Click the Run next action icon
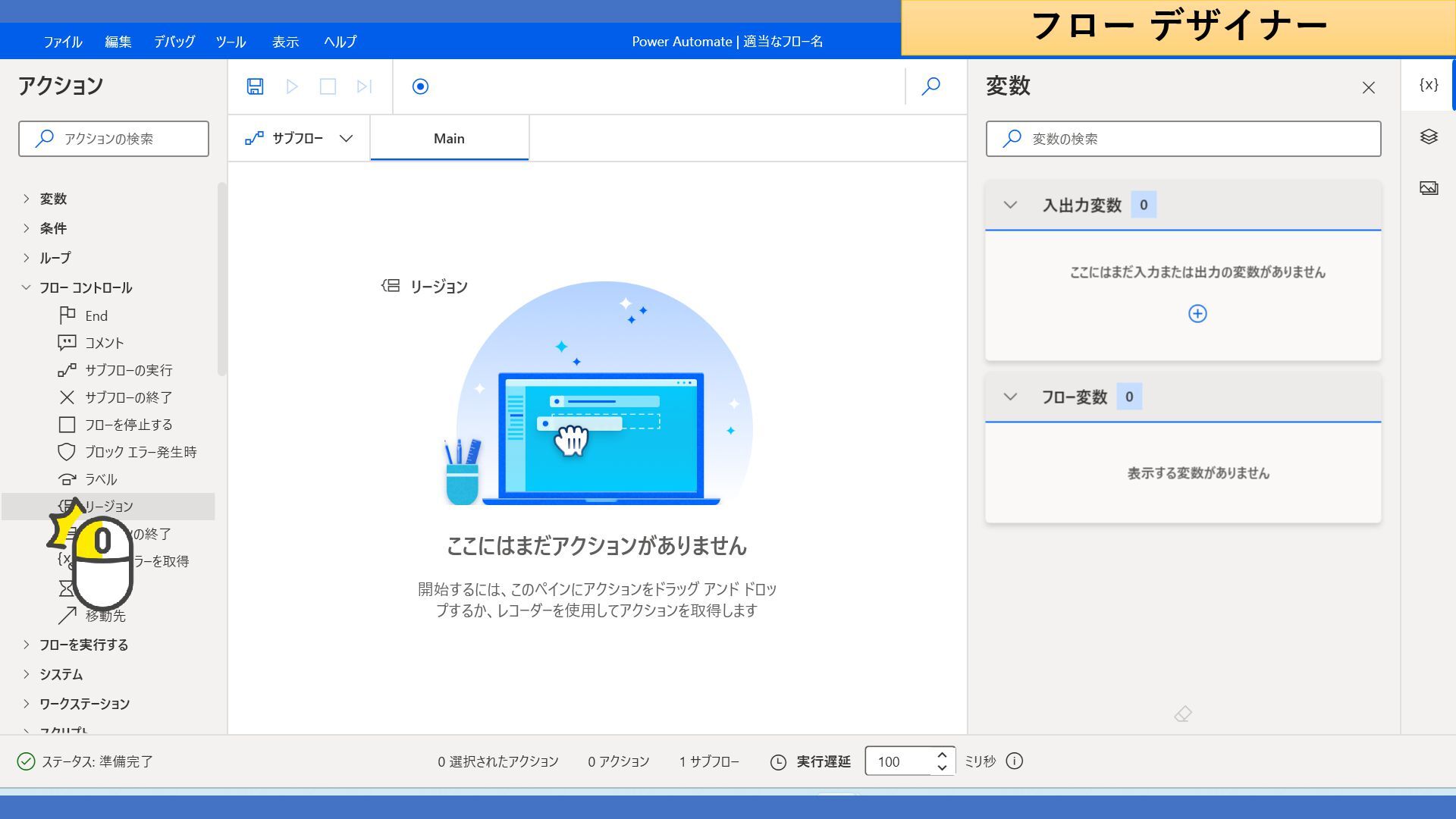Viewport: 1456px width, 819px height. [x=364, y=86]
